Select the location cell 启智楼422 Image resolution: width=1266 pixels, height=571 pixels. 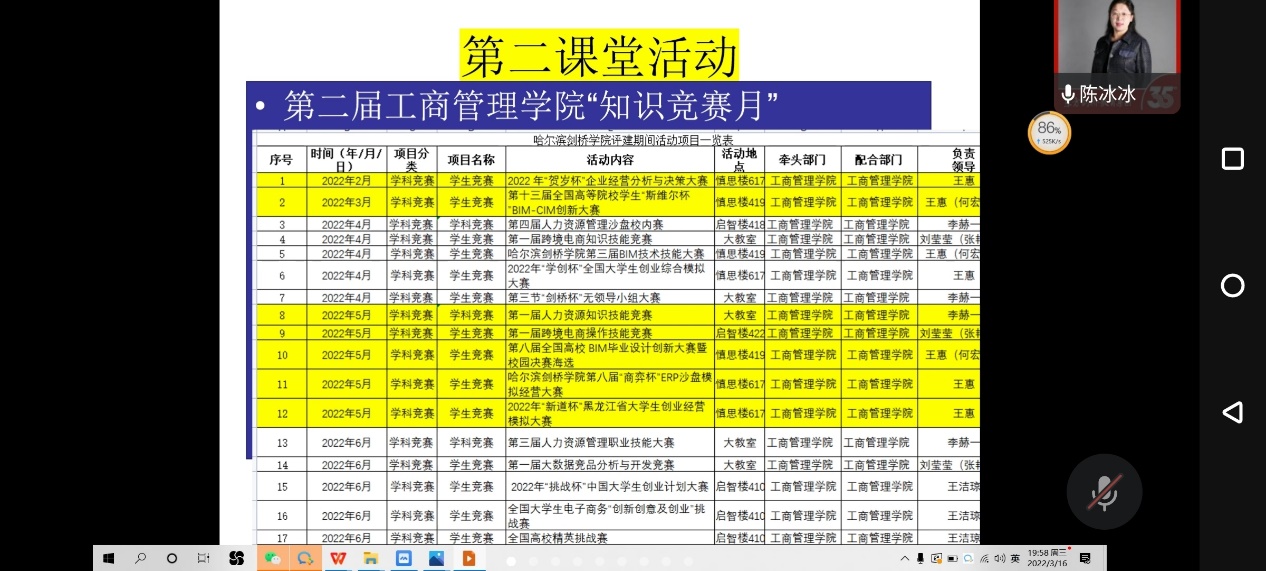(739, 333)
